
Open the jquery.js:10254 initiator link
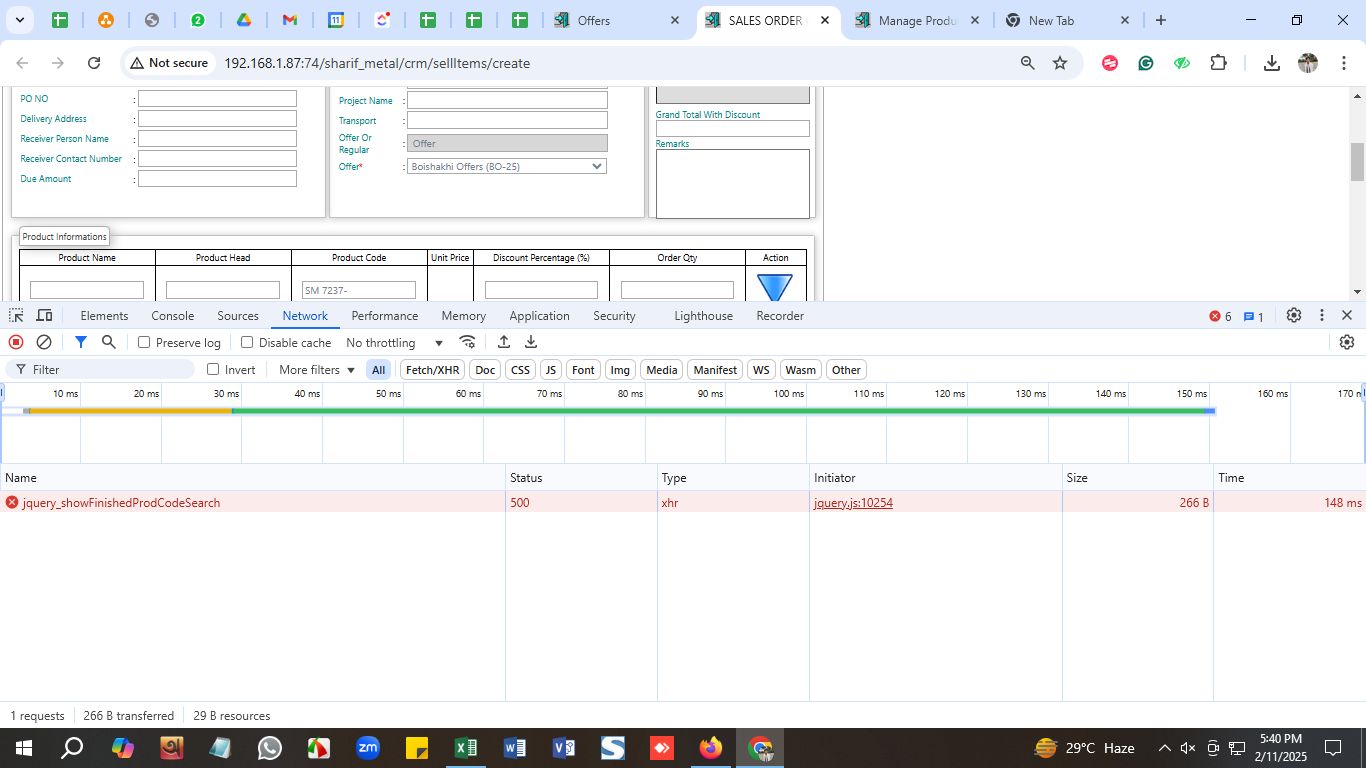853,503
